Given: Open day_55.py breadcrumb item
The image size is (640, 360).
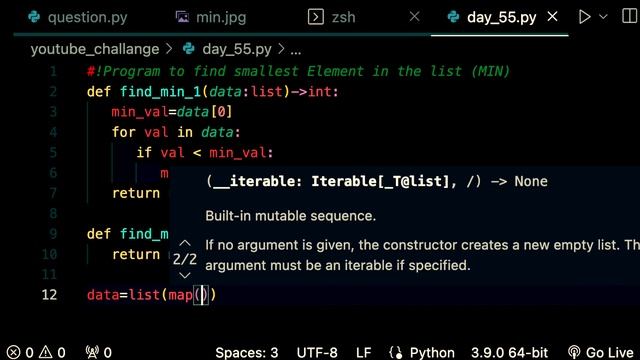Looking at the screenshot, I should tap(237, 49).
